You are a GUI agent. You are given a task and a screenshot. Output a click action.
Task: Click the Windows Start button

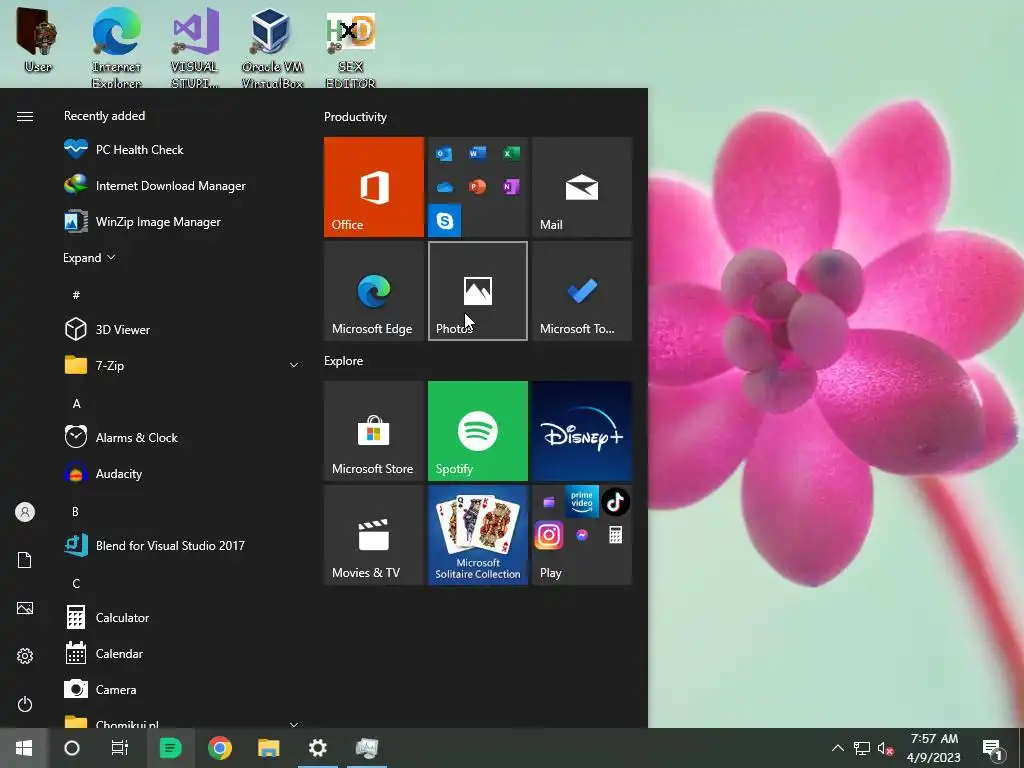(x=24, y=748)
